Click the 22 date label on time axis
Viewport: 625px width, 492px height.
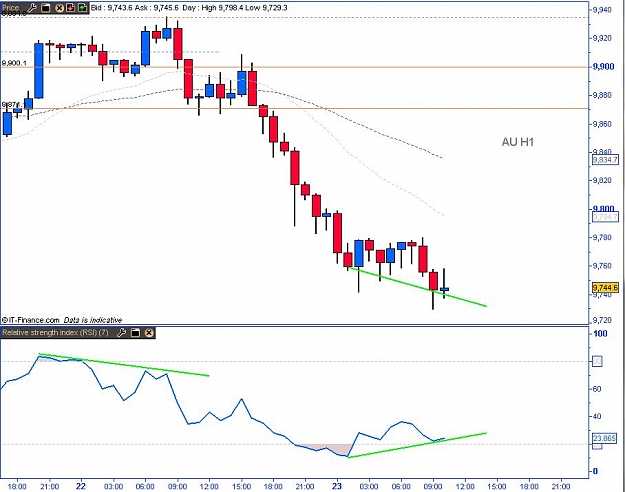(81, 486)
